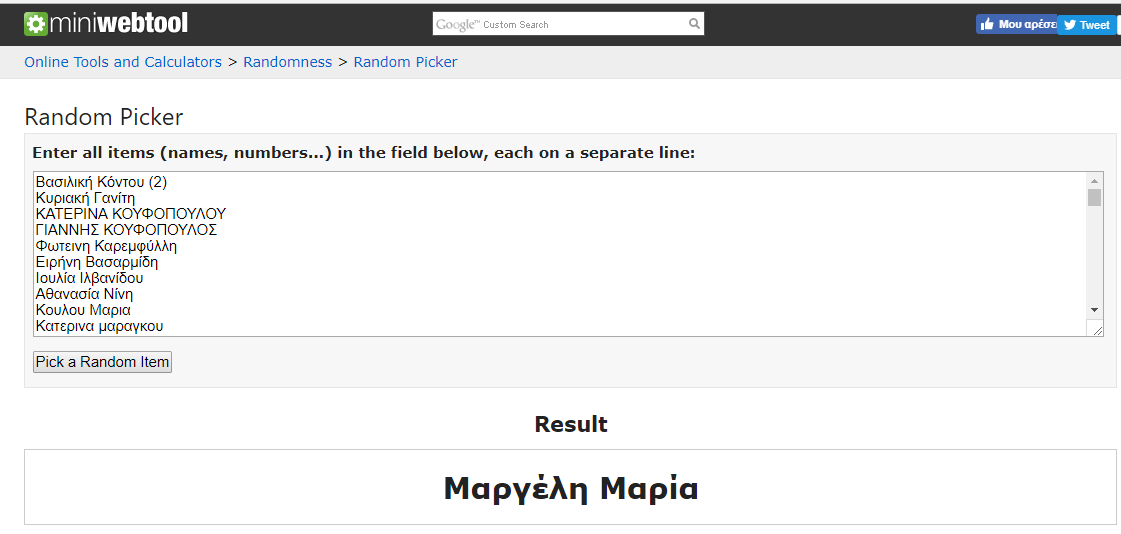Click the Αθανασία Νίνη entry in the list
The image size is (1121, 534).
coord(84,294)
